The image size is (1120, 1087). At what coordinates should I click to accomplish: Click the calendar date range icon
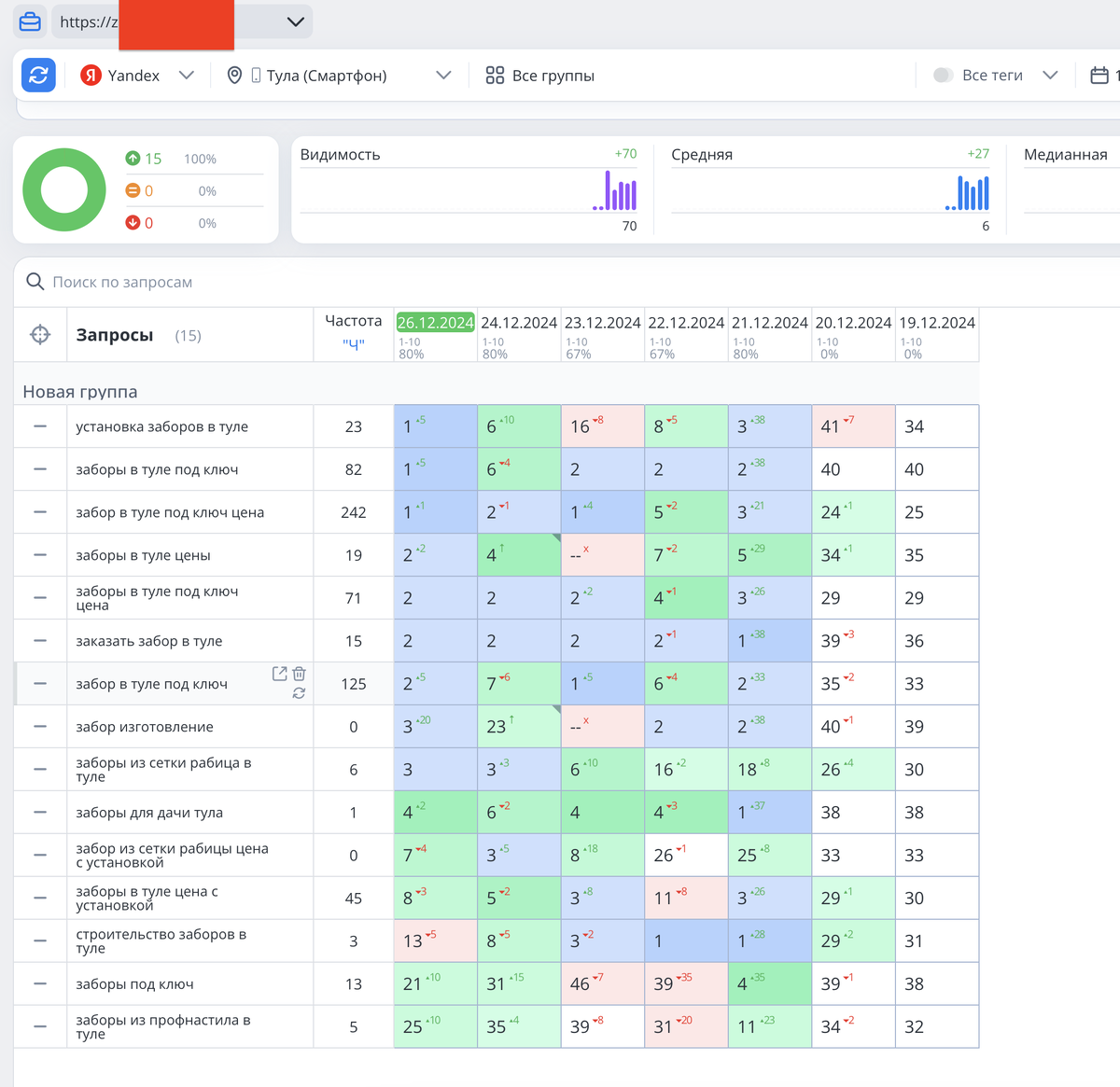[x=1099, y=76]
